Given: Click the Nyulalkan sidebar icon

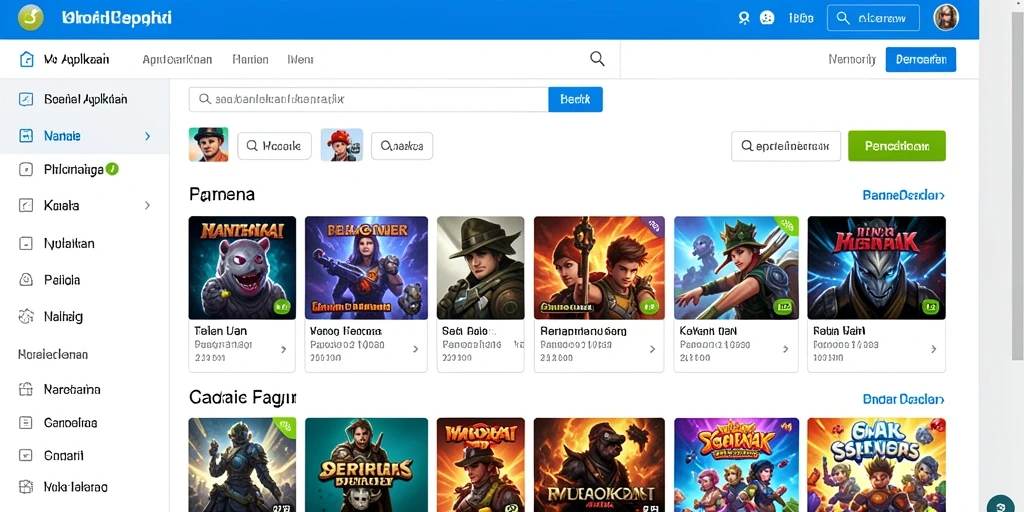Looking at the screenshot, I should [26, 244].
